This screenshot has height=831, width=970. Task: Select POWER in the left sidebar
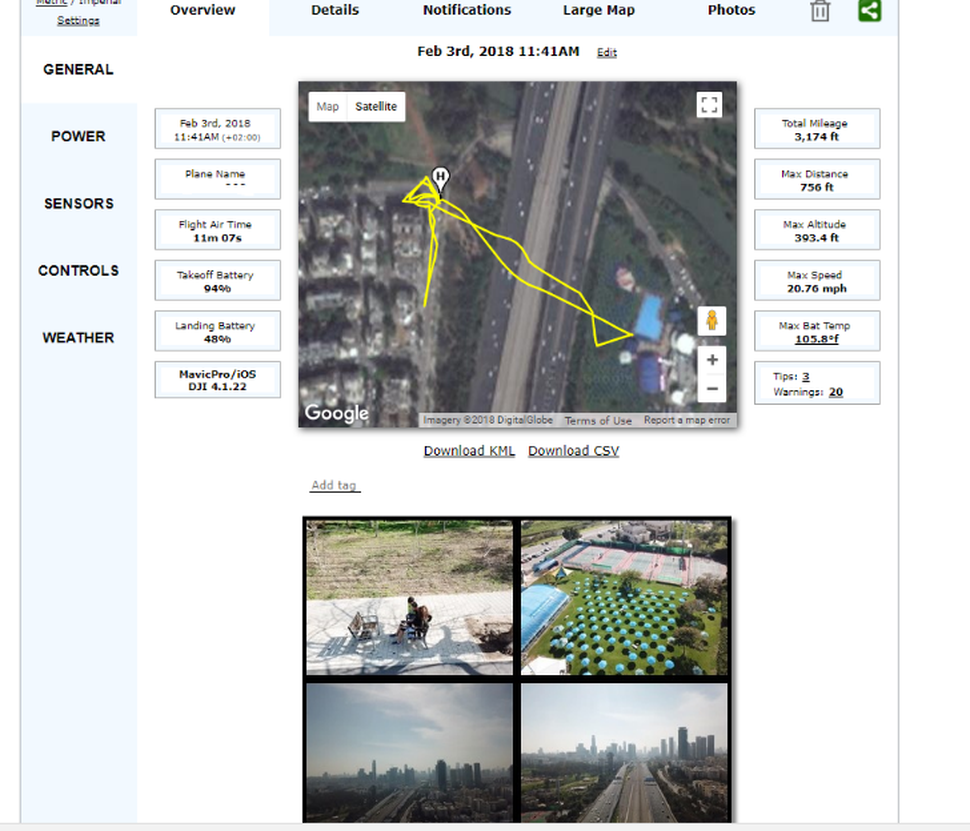pyautogui.click(x=78, y=136)
